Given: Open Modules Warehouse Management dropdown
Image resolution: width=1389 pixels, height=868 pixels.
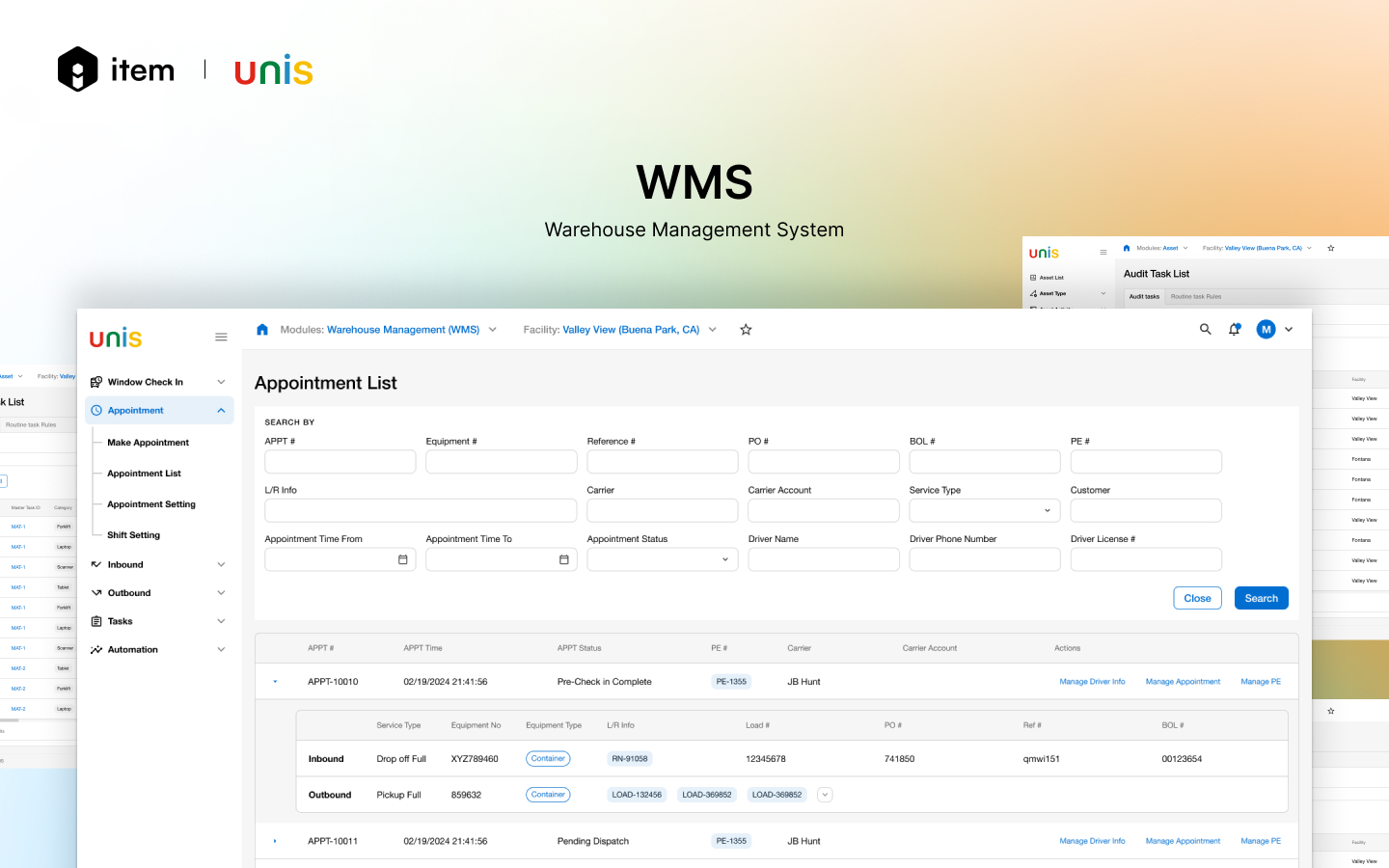Looking at the screenshot, I should [492, 329].
